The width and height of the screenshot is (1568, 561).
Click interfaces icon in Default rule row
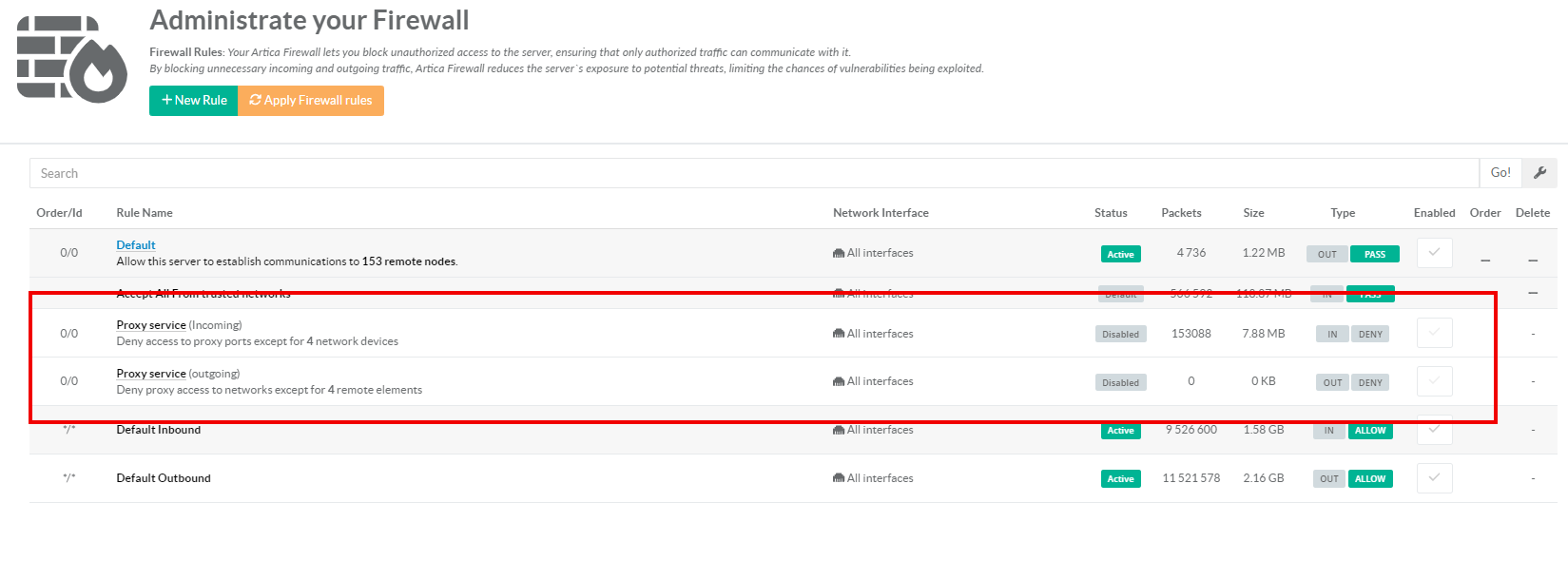(x=839, y=254)
